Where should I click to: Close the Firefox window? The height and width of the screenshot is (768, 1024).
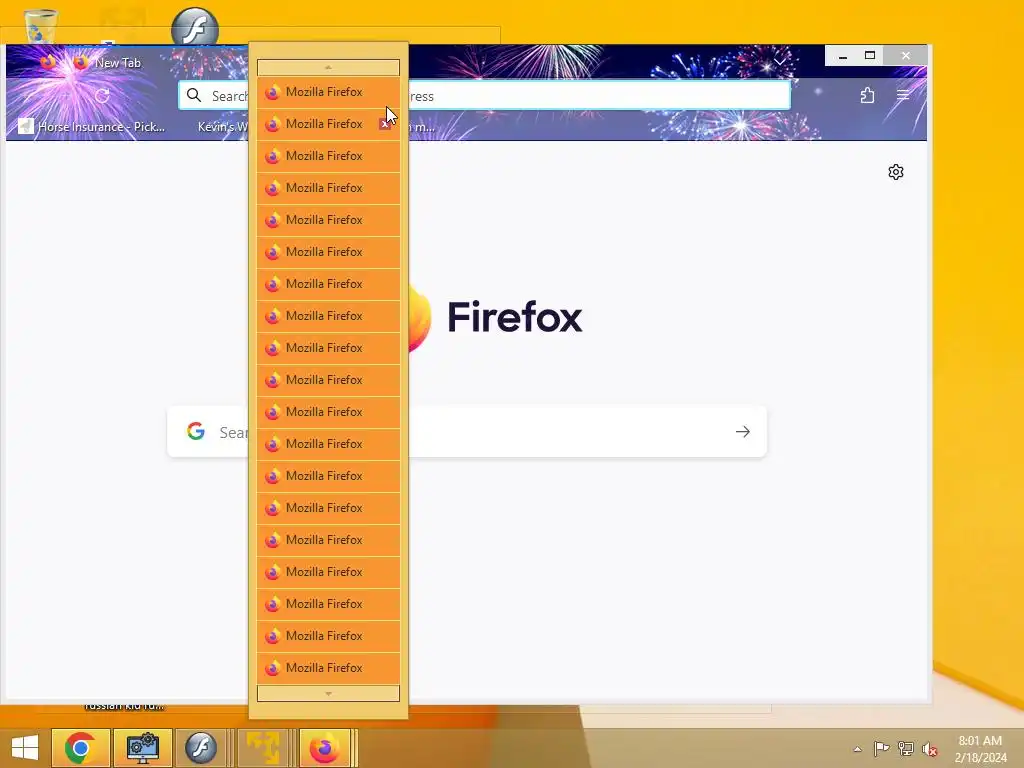coord(905,56)
